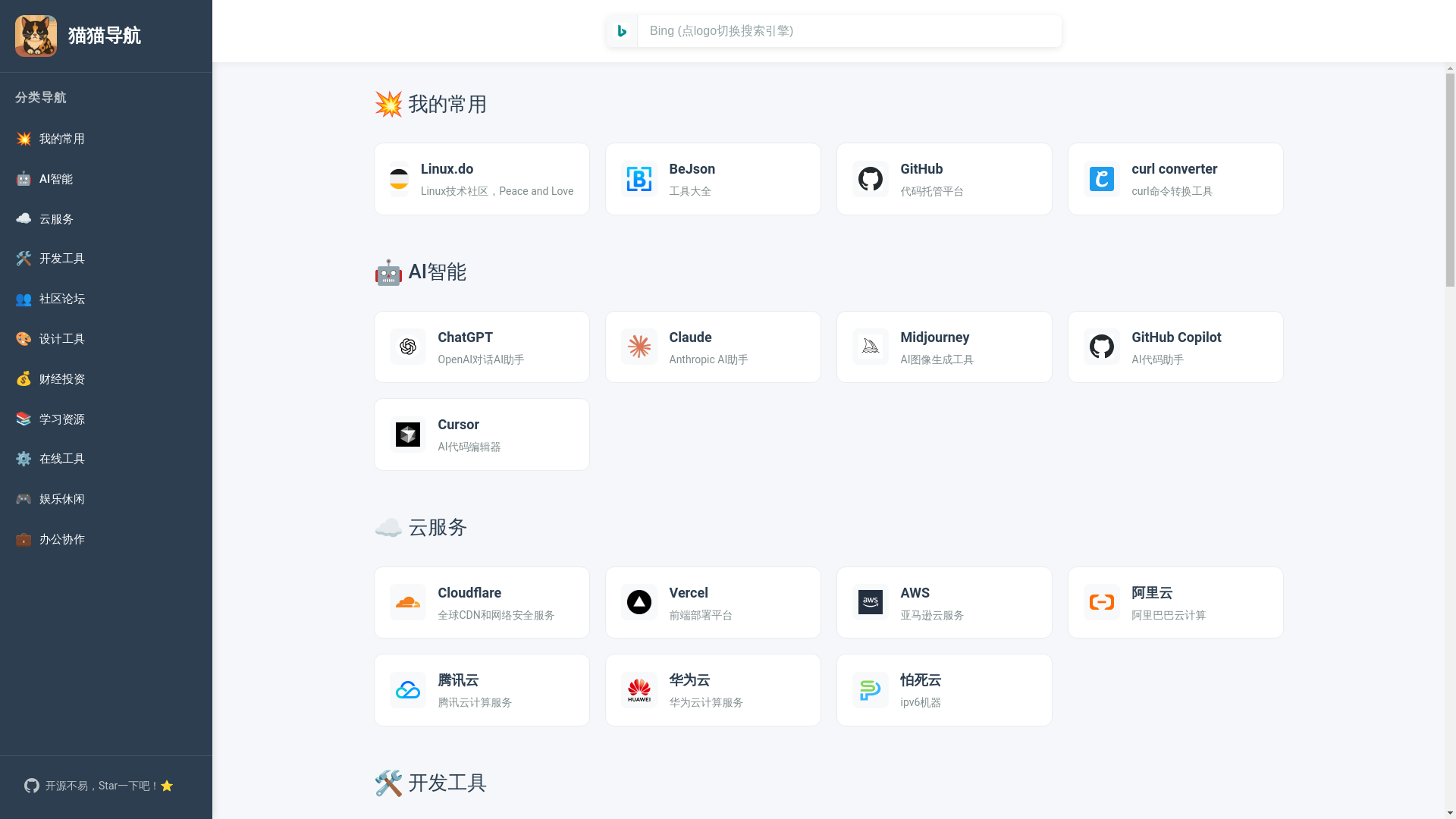1456x819 pixels.
Task: Open the AWS 亚马逊云服务 card
Action: (944, 603)
